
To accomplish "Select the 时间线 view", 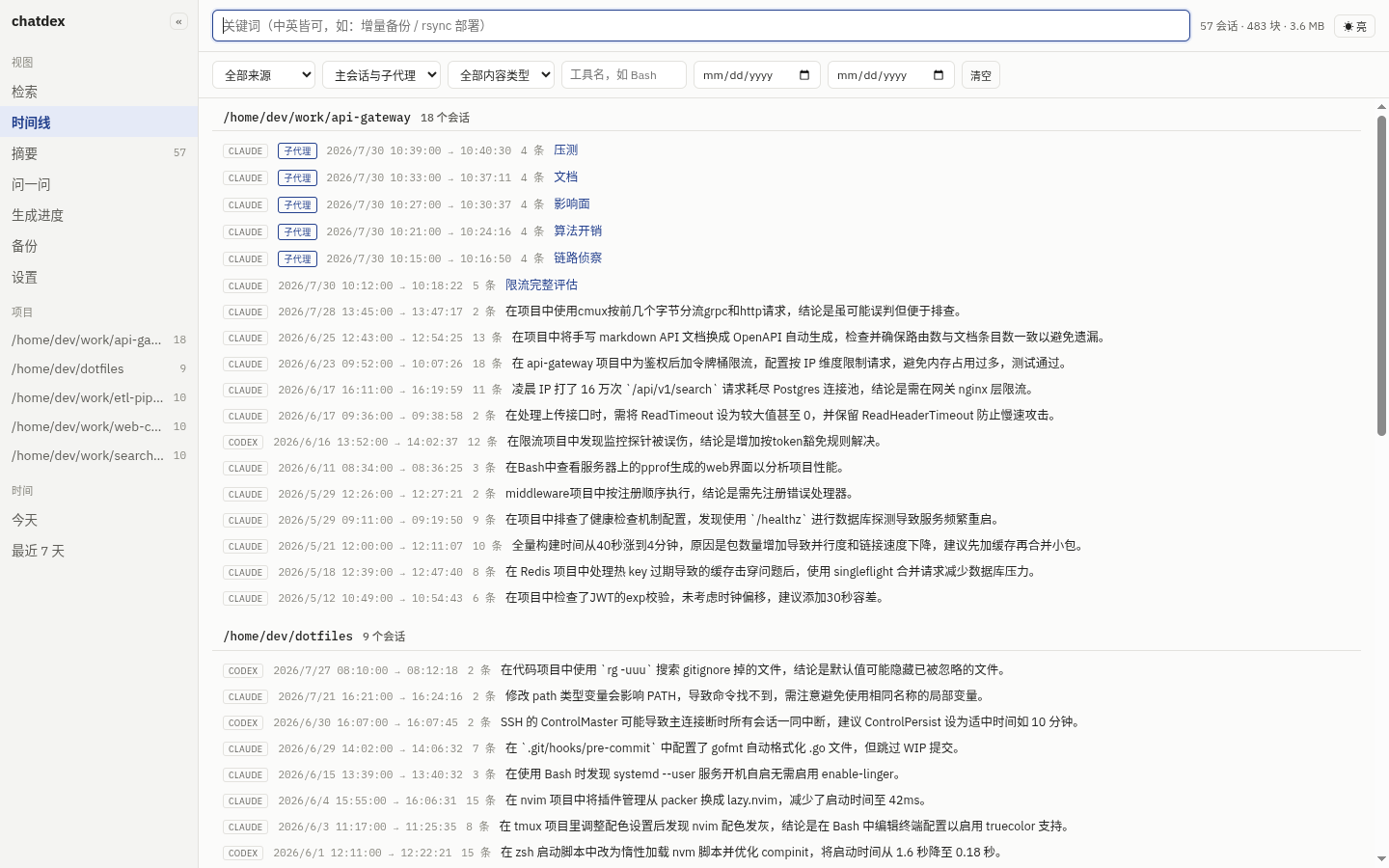I will (x=98, y=122).
